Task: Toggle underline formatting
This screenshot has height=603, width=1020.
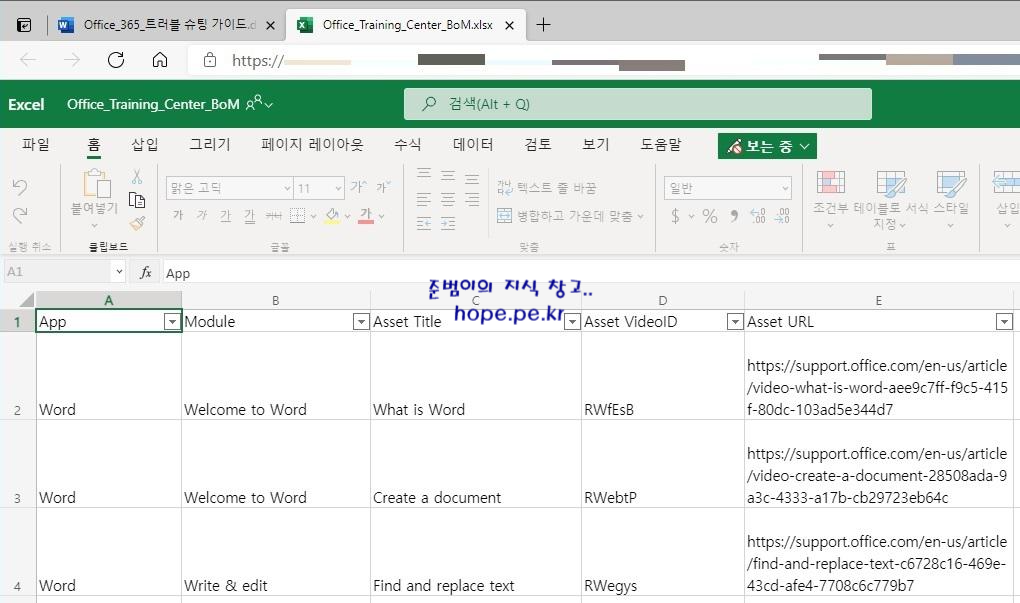Action: [225, 215]
